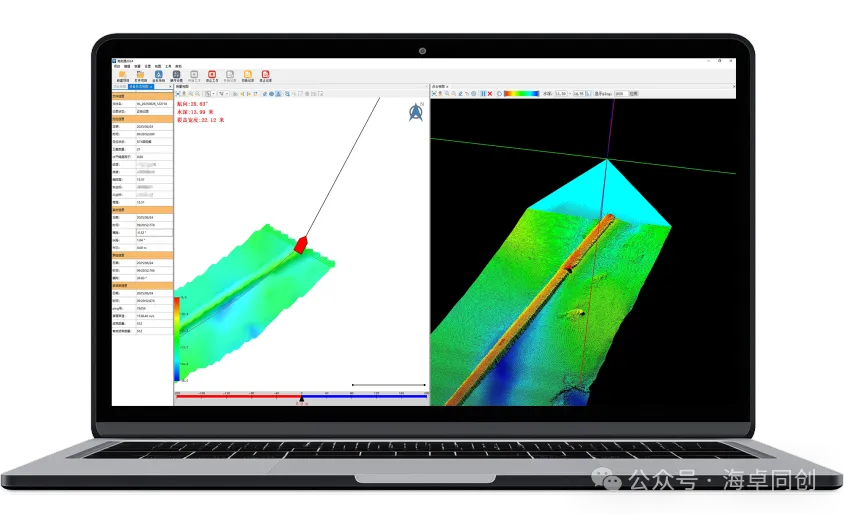Click the red Stop Recording toolbar icon
The height and width of the screenshot is (514, 844).
(265, 75)
